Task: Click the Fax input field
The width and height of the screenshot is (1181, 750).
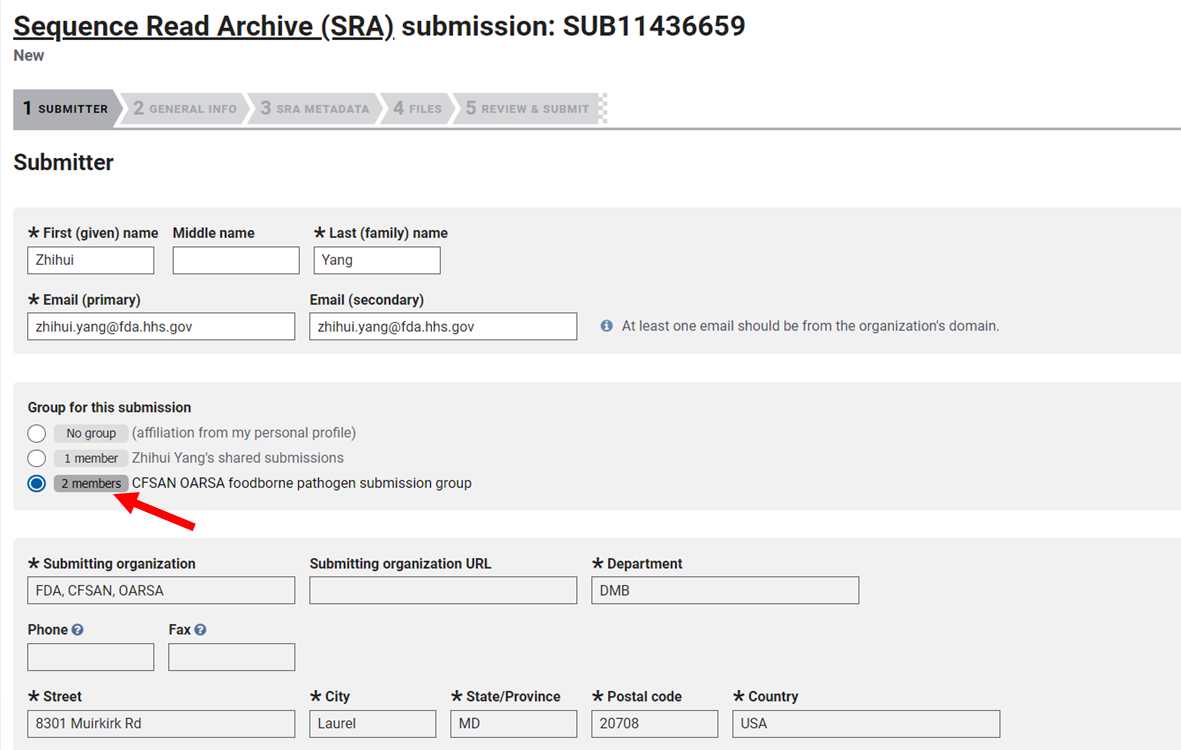Action: [231, 657]
